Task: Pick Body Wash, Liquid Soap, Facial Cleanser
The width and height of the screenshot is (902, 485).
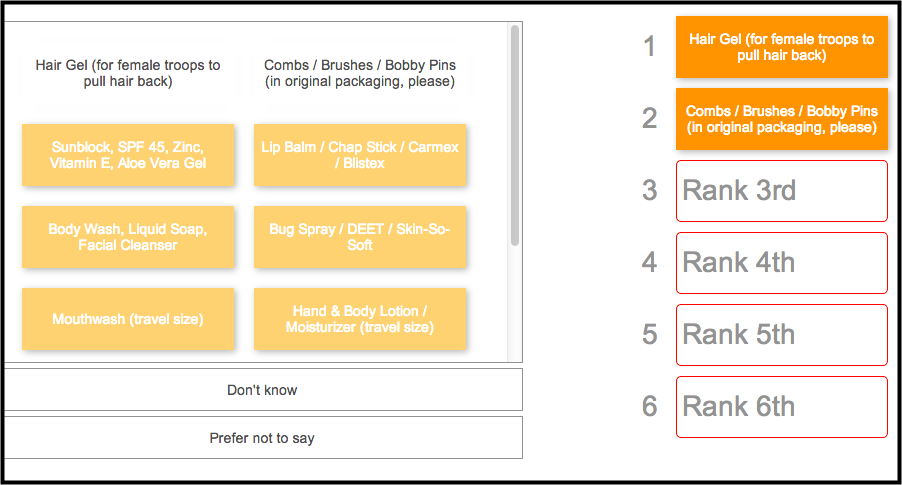Action: (x=128, y=237)
